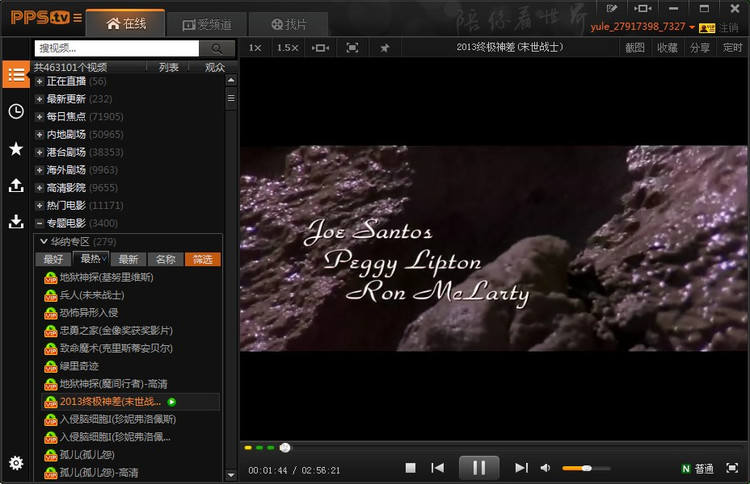Select video 地狱神探(基努里维斯)

pos(106,277)
